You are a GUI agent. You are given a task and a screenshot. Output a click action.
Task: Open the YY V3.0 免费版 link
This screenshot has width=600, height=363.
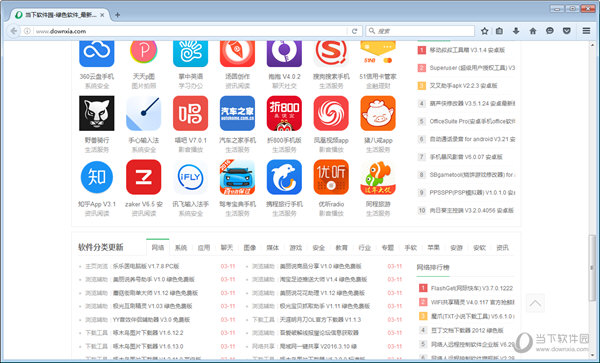[x=151, y=320]
